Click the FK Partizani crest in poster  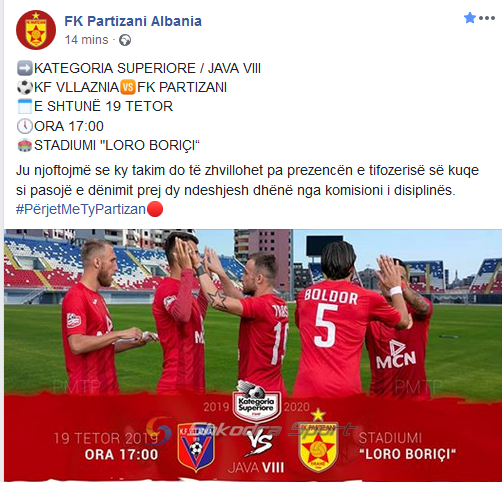pos(318,442)
